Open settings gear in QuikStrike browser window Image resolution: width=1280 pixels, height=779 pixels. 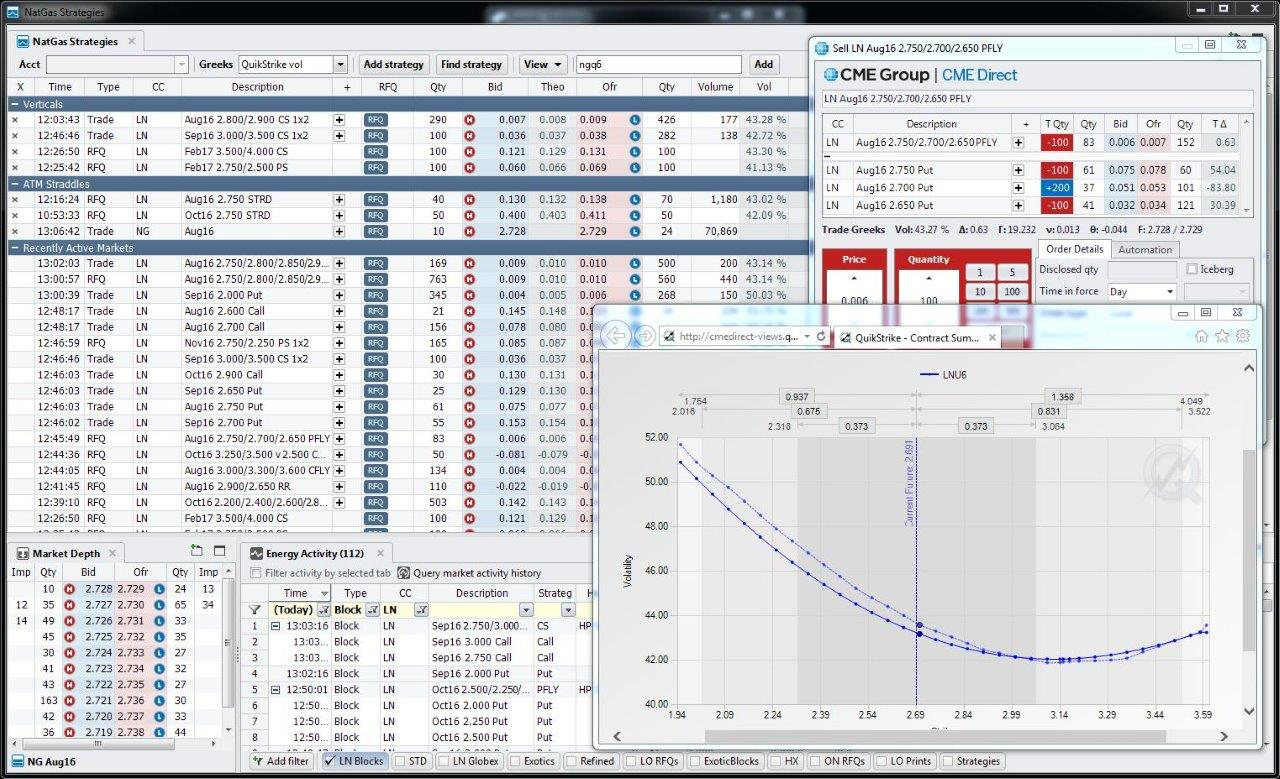coord(1243,336)
